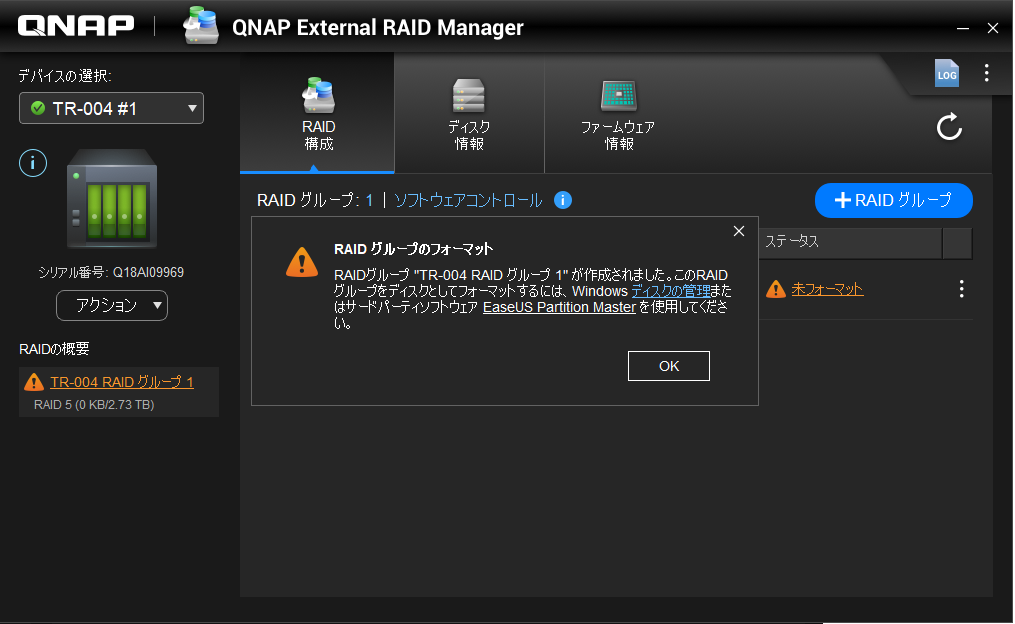Switch to the RAID 構成 tab
This screenshot has height=624, width=1015.
point(318,115)
